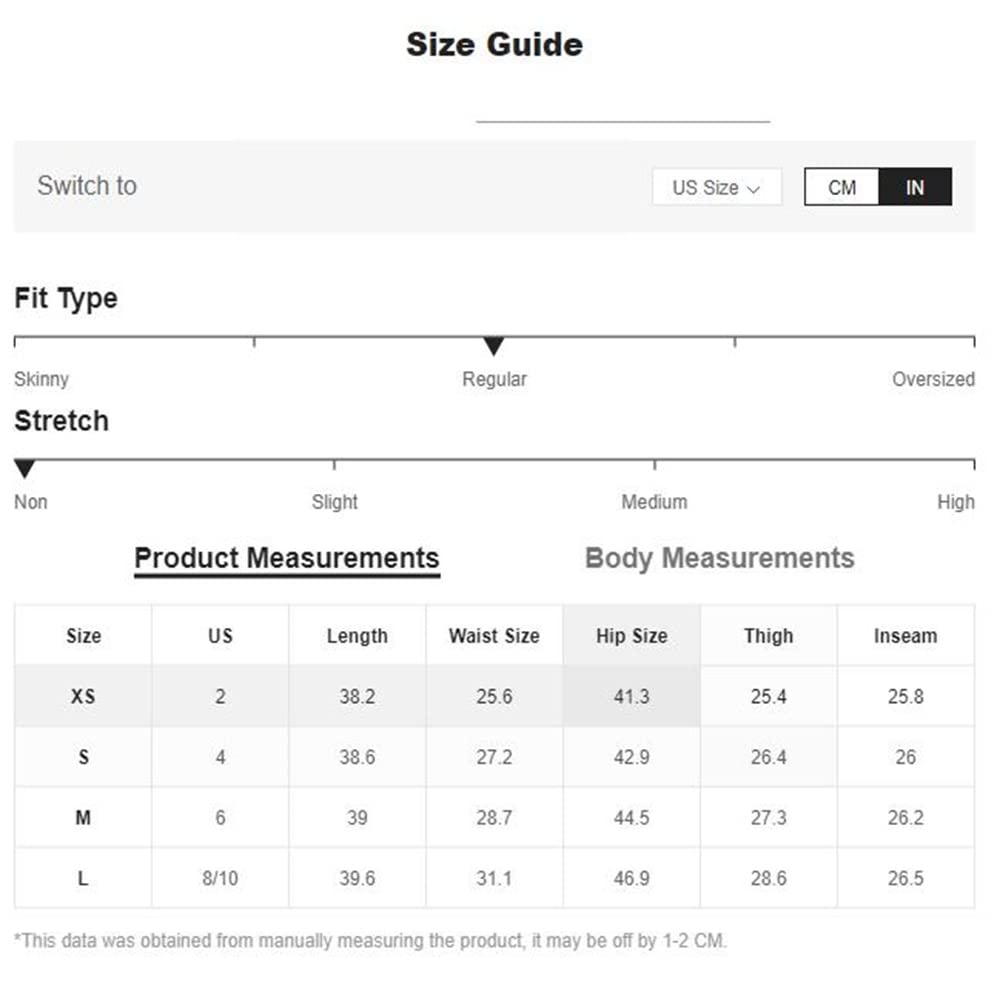Image resolution: width=1000 pixels, height=1000 pixels.
Task: Click the Thigh column header
Action: pos(768,636)
